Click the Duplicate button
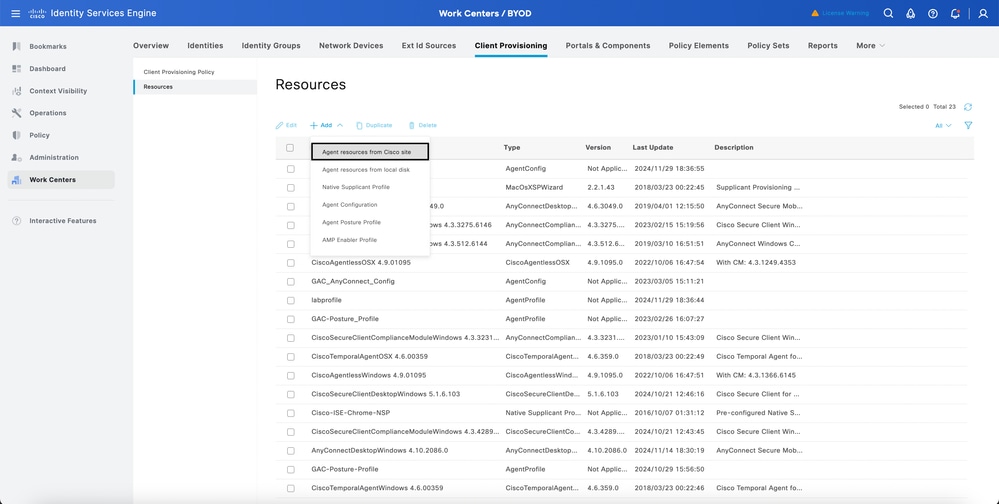999x504 pixels. [374, 126]
